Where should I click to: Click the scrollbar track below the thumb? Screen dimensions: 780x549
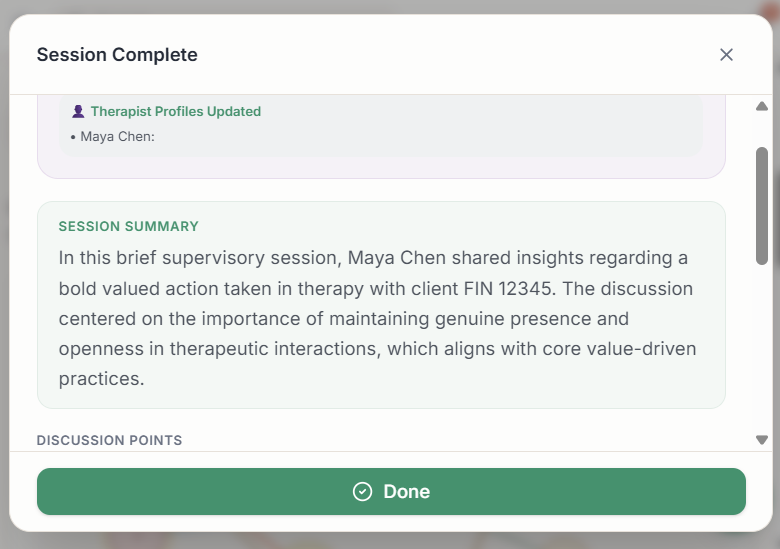(x=762, y=350)
